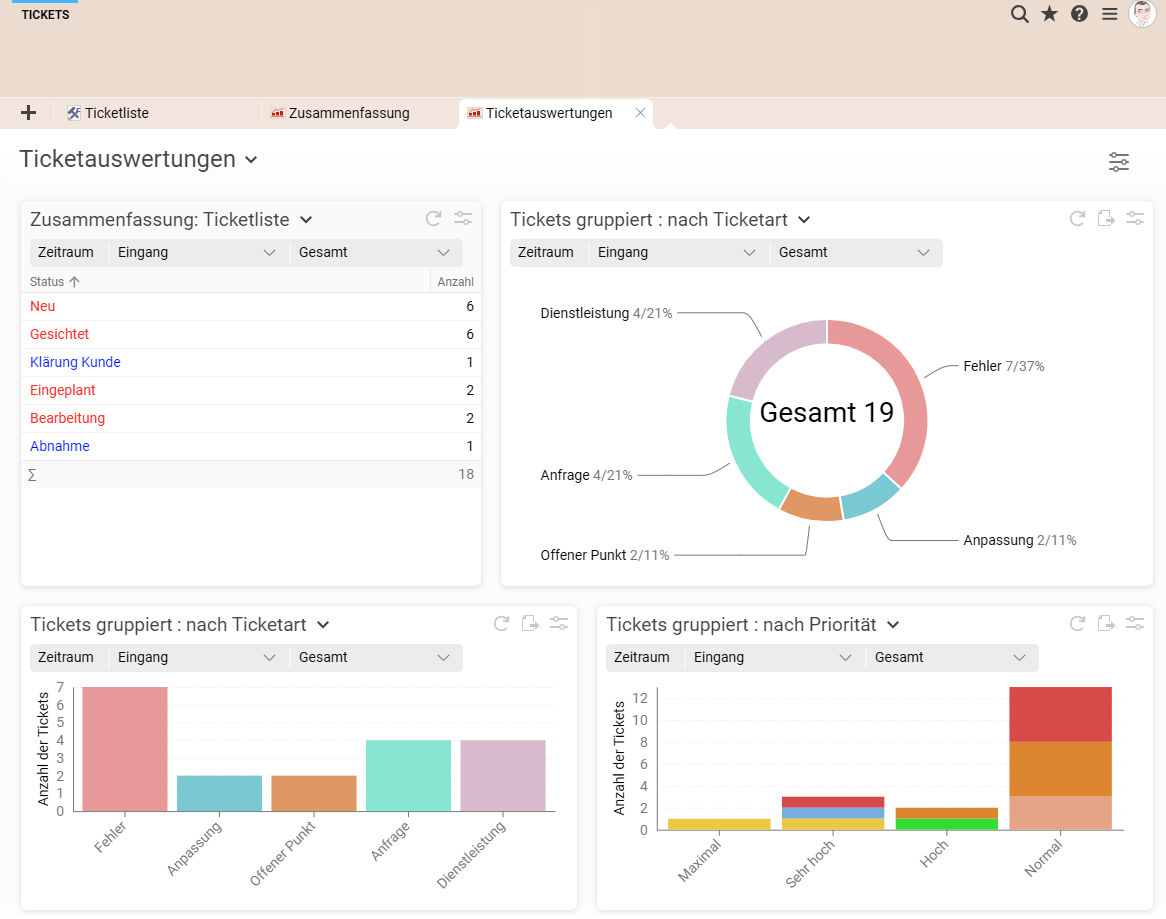Viewport: 1166px width, 919px height.
Task: Open dashboard settings sliders icon
Action: click(x=1118, y=162)
